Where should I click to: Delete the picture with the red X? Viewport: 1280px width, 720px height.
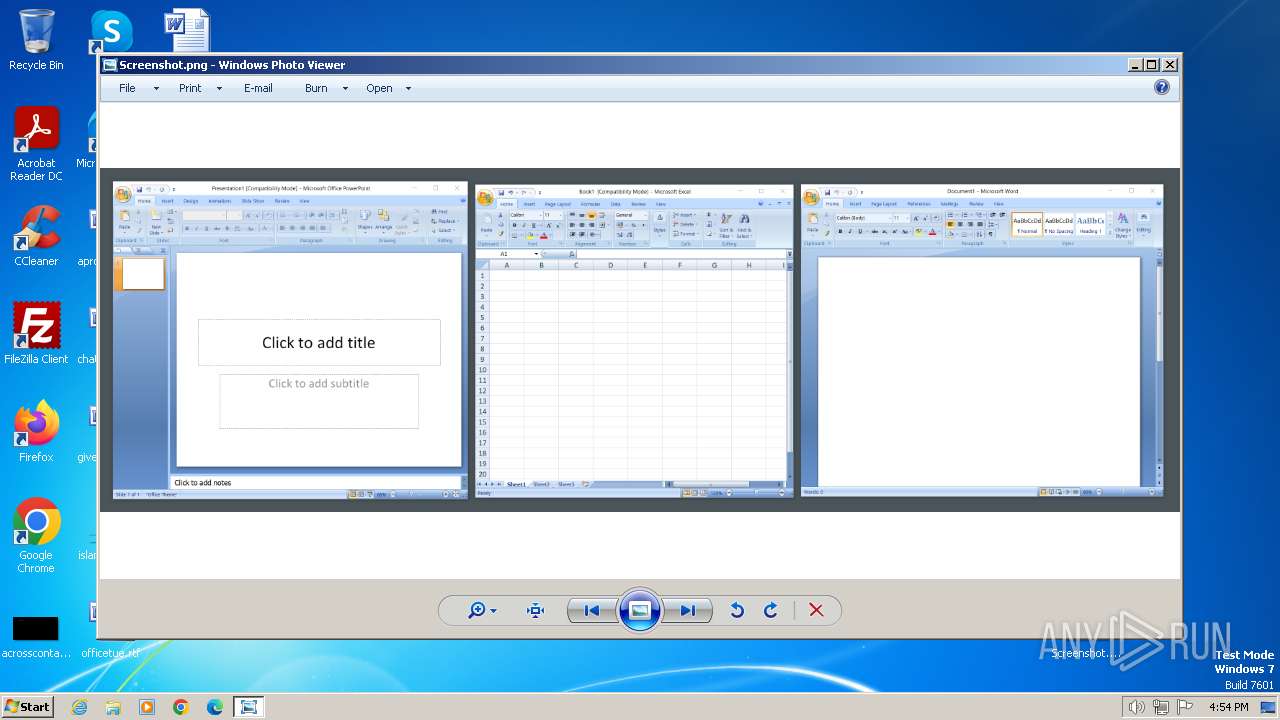coord(816,610)
